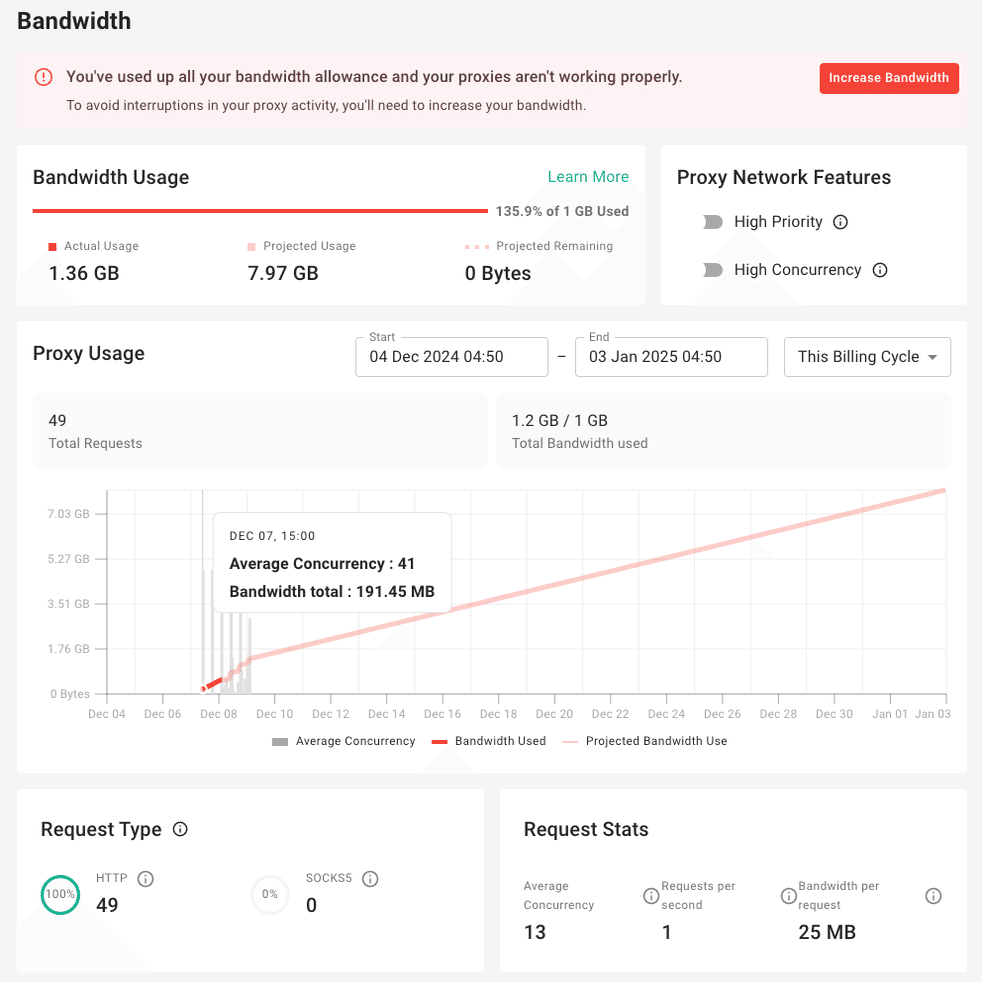Image resolution: width=982 pixels, height=982 pixels.
Task: Click the End date field
Action: (x=670, y=357)
